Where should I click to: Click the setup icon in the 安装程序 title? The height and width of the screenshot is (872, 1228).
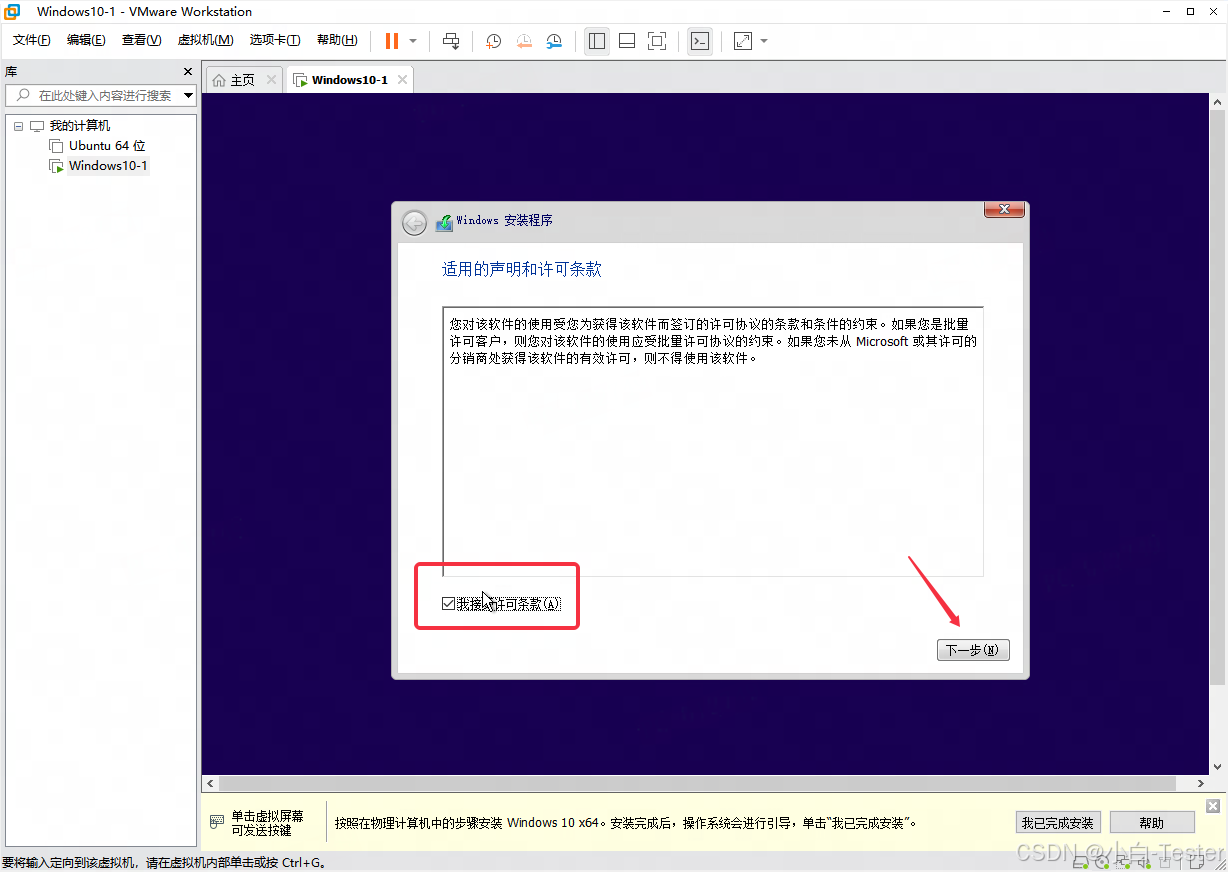pyautogui.click(x=444, y=223)
